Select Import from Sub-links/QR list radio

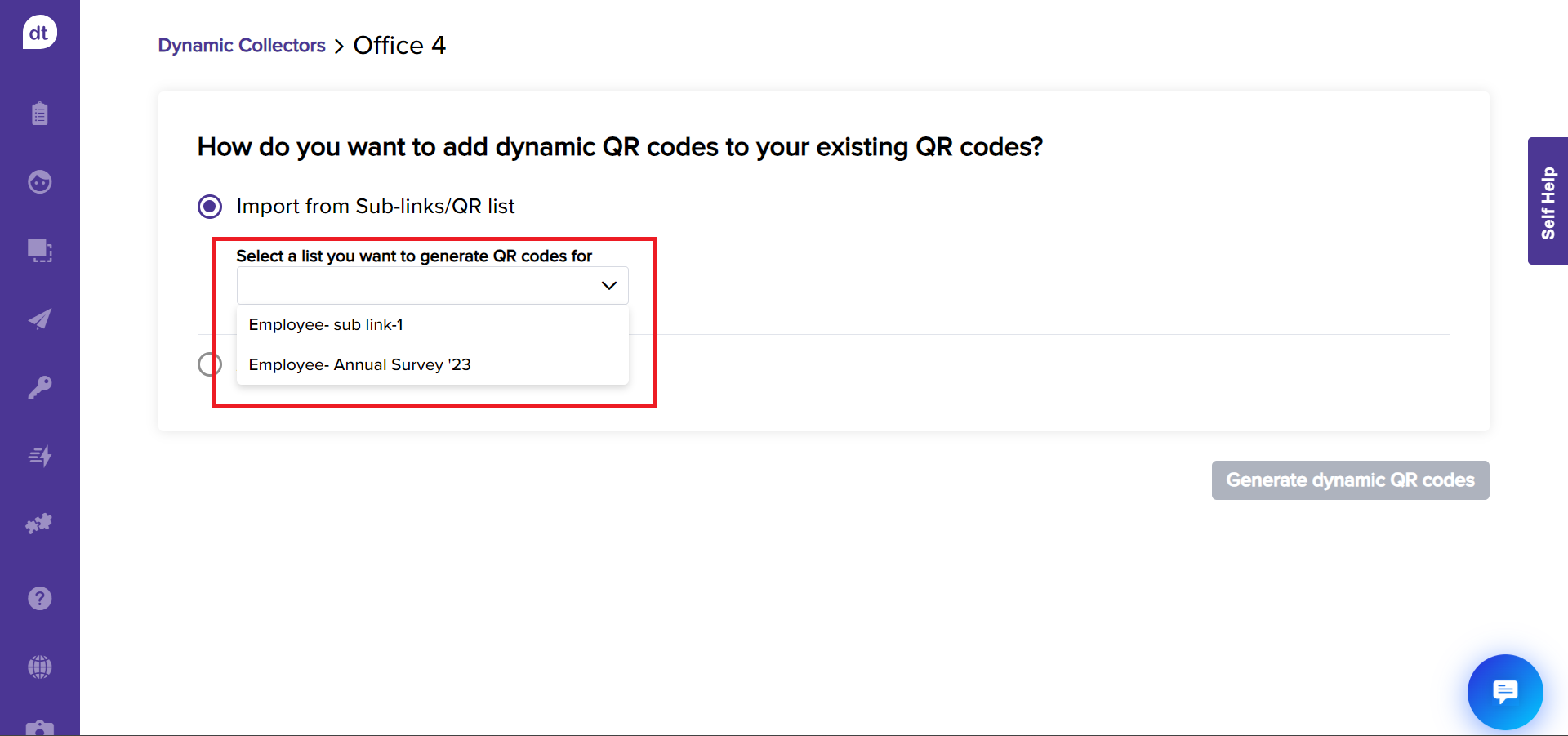(210, 207)
